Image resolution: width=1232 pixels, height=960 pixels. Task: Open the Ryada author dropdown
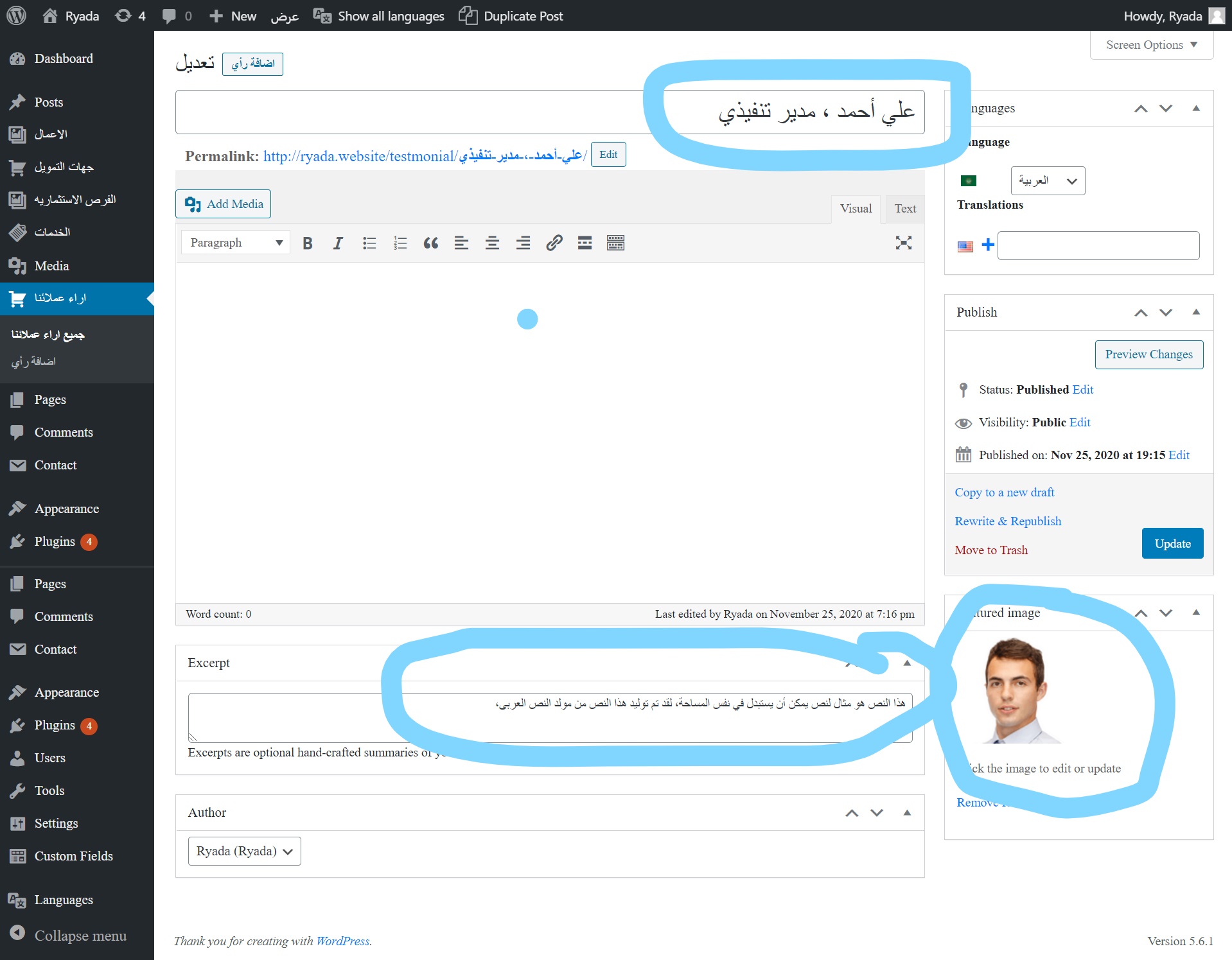coord(244,851)
